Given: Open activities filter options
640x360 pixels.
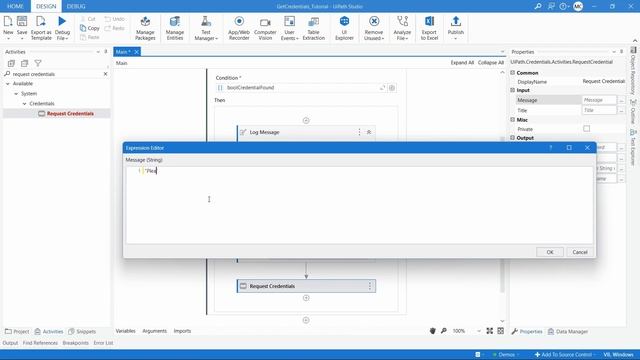Looking at the screenshot, I should coord(38,63).
